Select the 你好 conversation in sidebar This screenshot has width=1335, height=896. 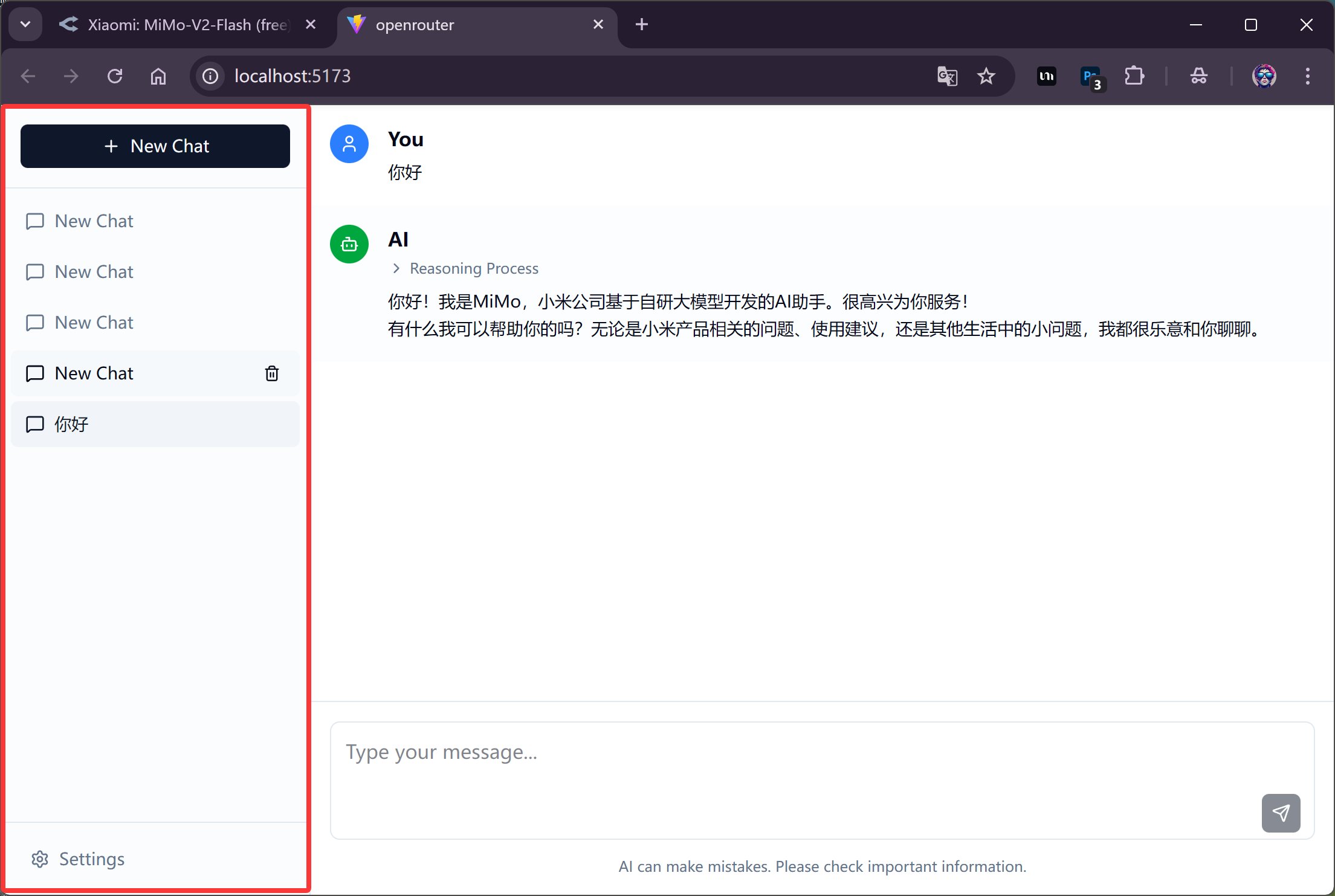(155, 424)
